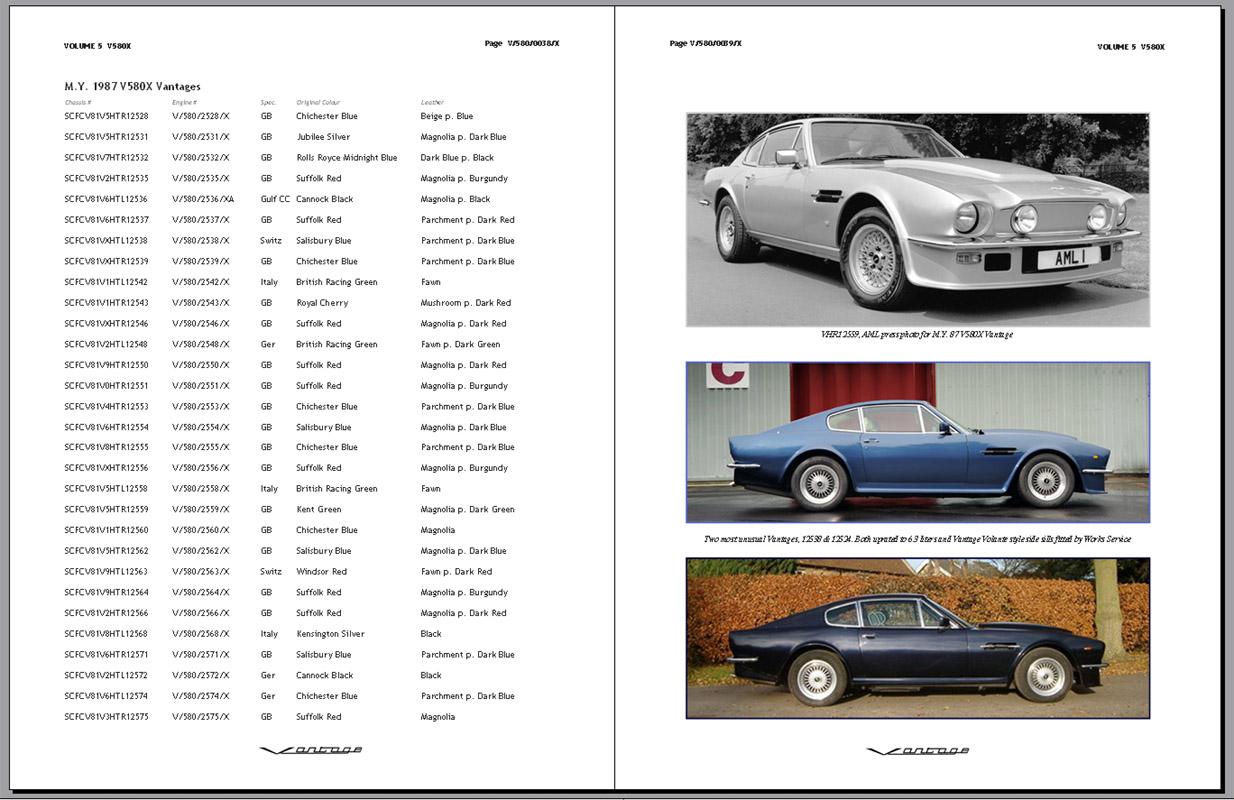Click the caption under the silver car photo
Screen dimensions: 1234x800
(917, 334)
